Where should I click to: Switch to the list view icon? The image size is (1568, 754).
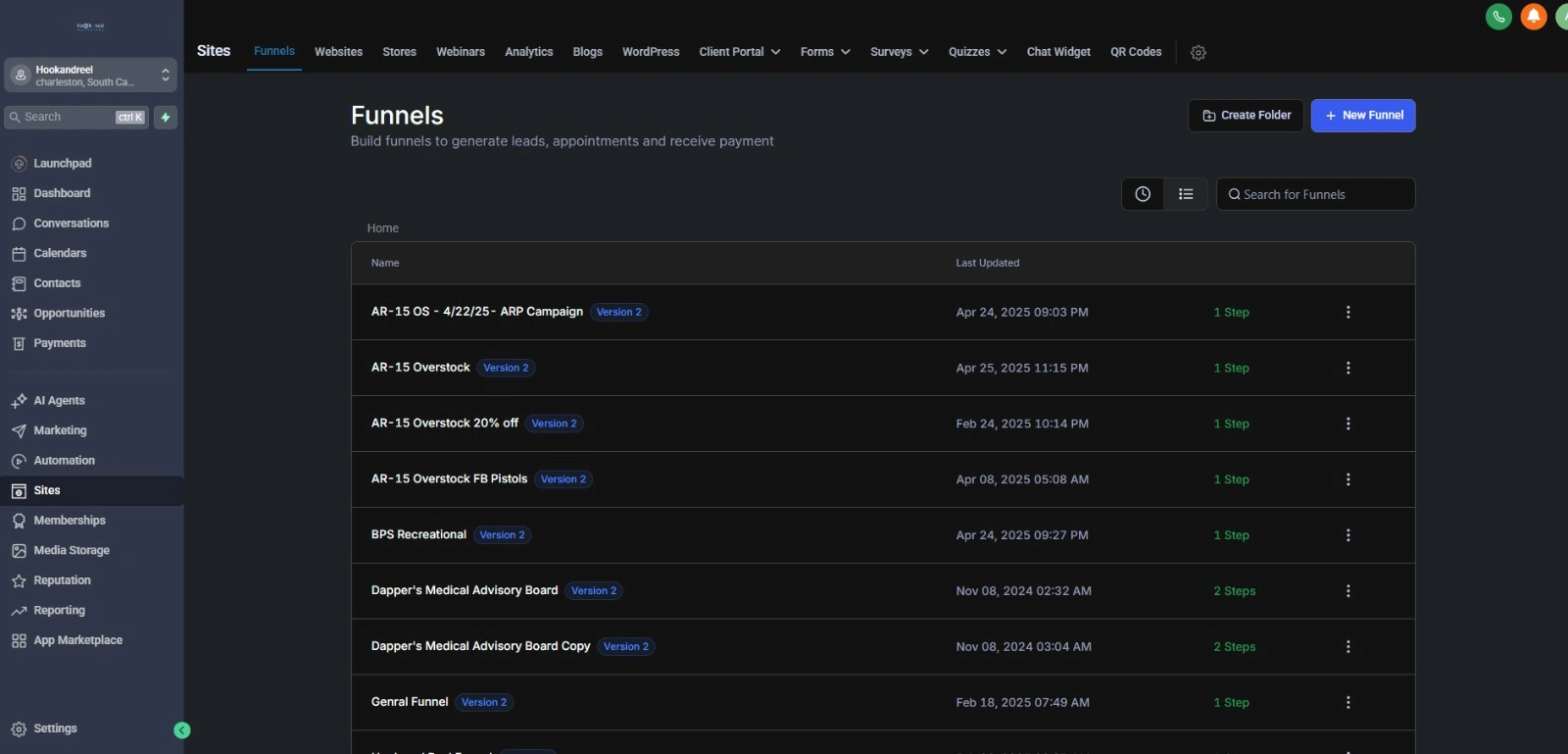[1186, 194]
